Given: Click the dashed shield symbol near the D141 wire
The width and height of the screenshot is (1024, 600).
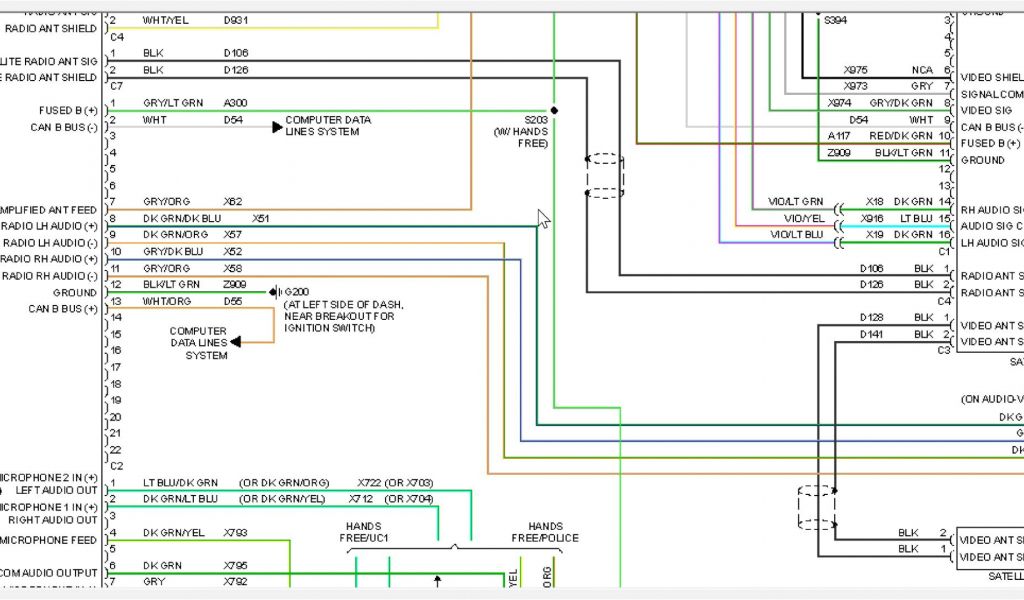Looking at the screenshot, I should coord(816,508).
